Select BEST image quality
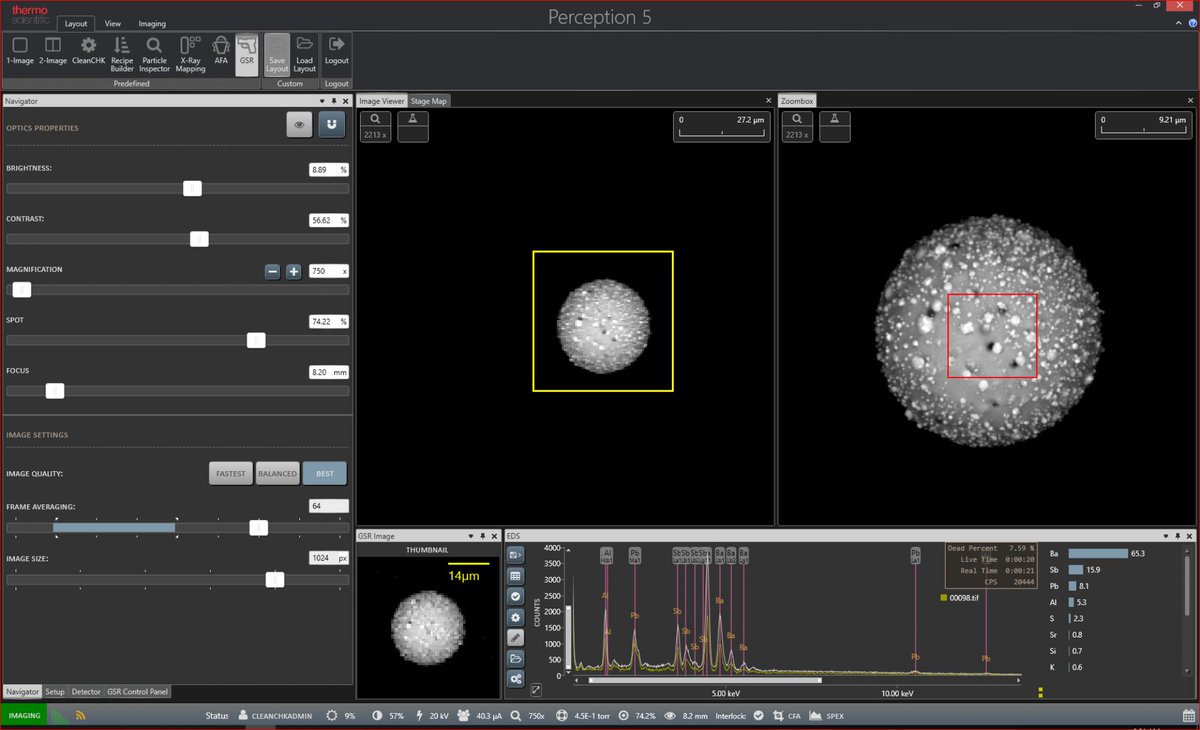This screenshot has height=730, width=1200. coord(325,473)
